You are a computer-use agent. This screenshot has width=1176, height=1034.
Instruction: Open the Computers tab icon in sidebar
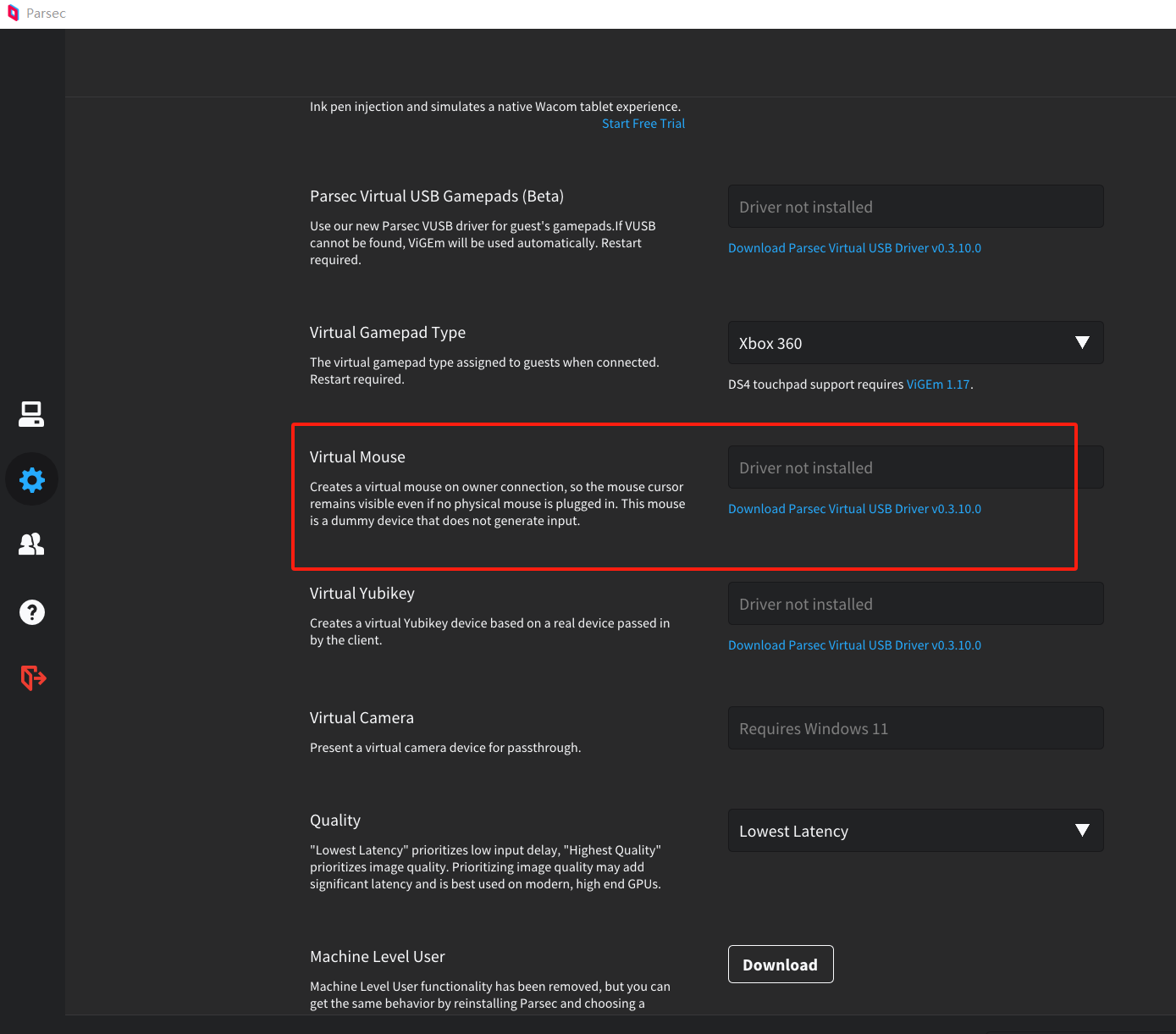point(31,414)
